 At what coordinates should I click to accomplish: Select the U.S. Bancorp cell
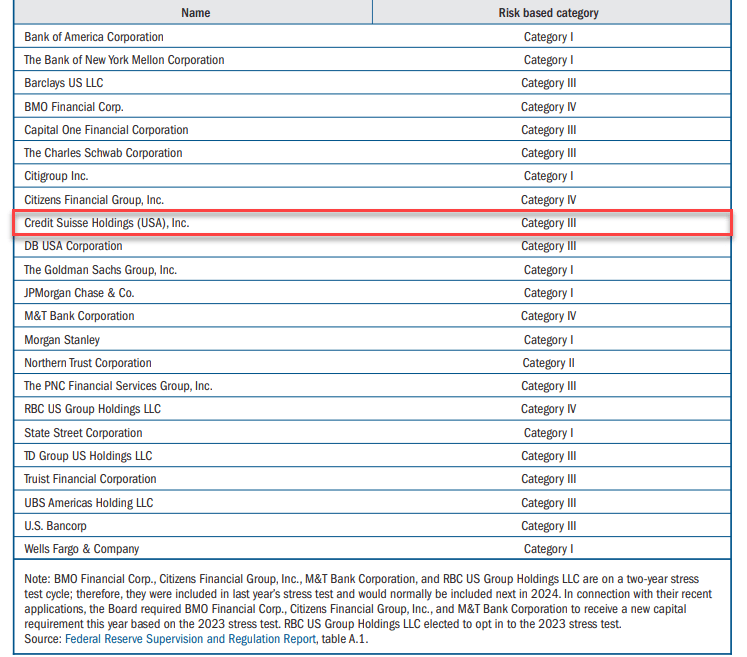click(55, 526)
